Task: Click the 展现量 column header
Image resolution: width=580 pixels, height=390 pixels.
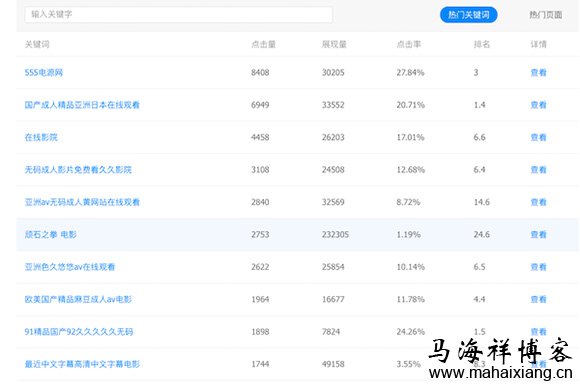Action: click(334, 44)
